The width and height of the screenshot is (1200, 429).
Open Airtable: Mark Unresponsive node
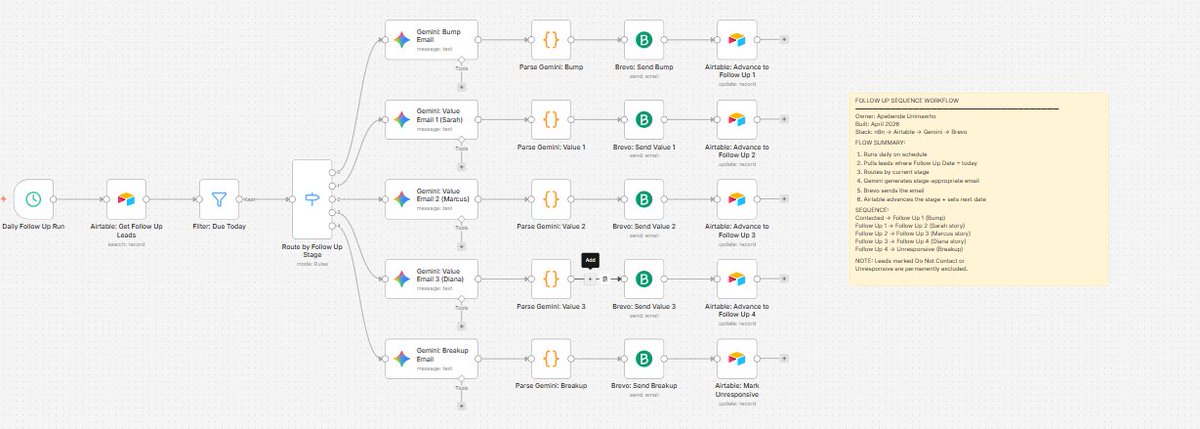click(x=737, y=359)
